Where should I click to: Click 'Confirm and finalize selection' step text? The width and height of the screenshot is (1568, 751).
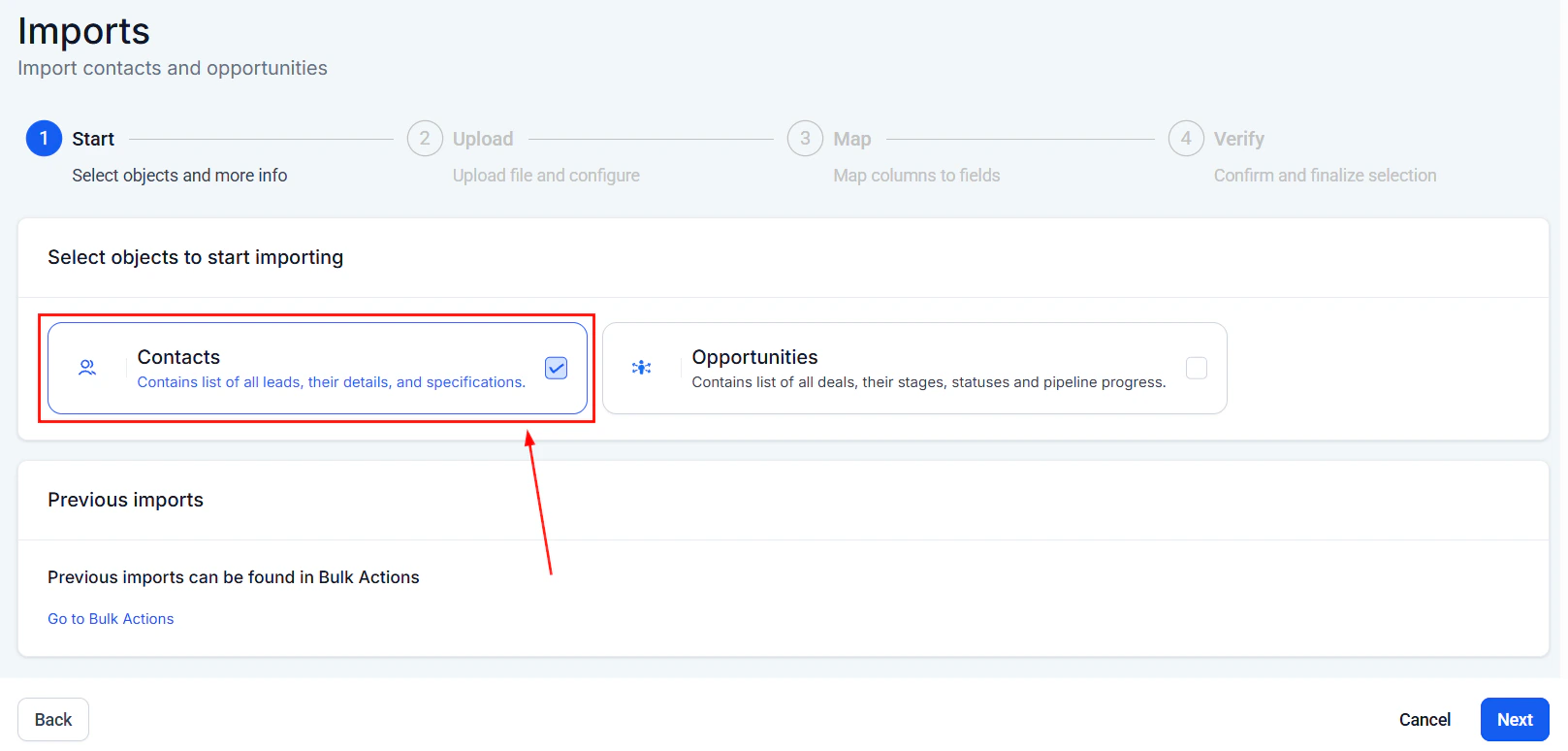click(1326, 176)
